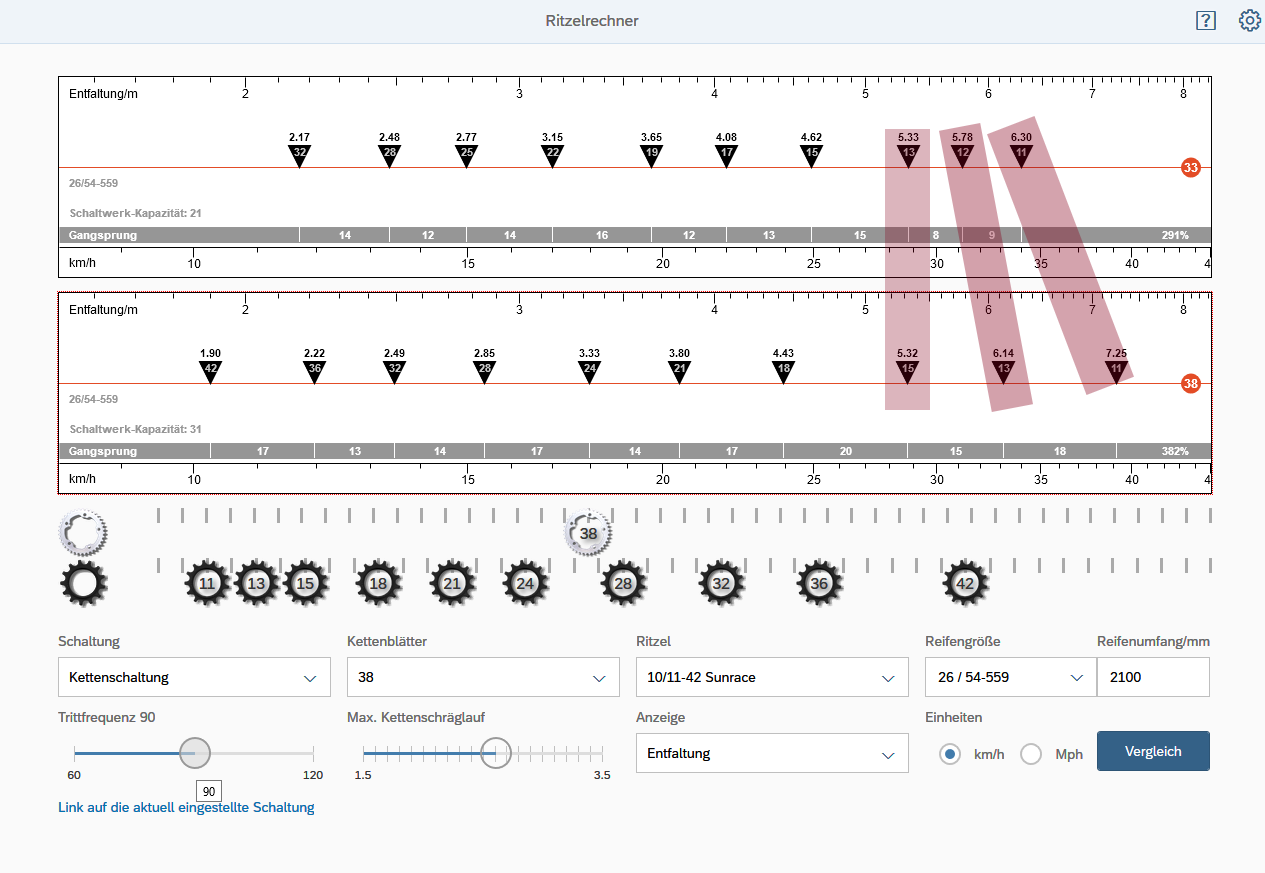Screen dimensions: 1265x873
Task: Click the empty grey chainring icon
Action: click(x=83, y=532)
